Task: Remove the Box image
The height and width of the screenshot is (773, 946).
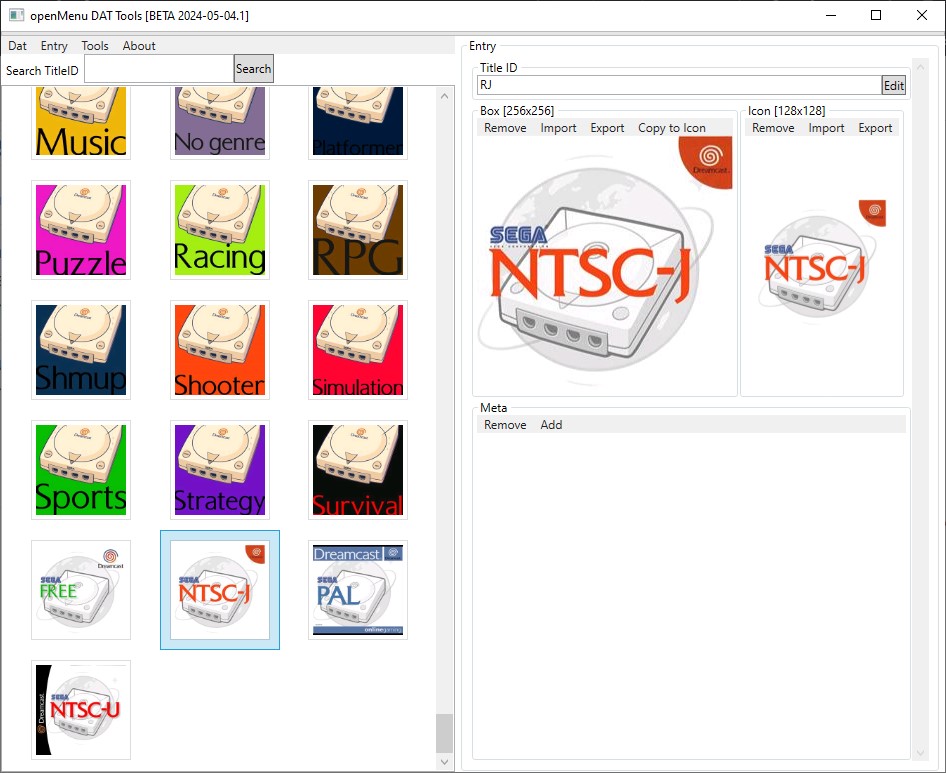Action: [505, 128]
